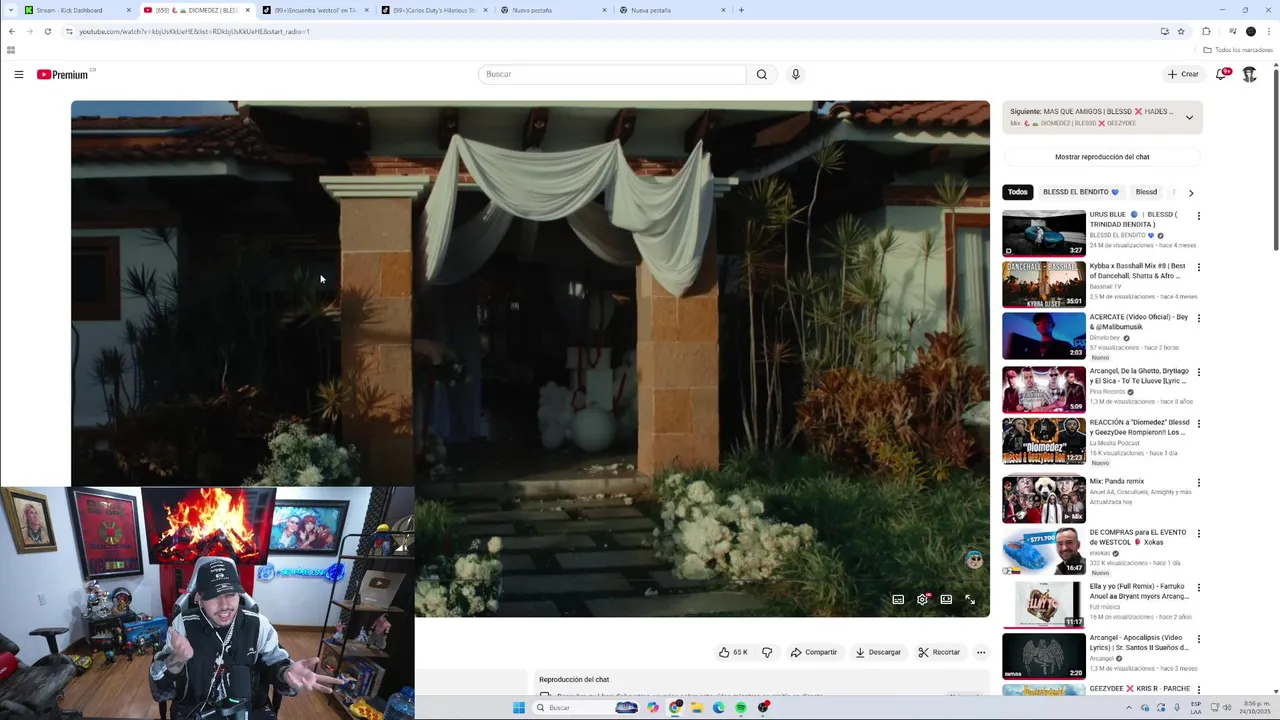Open Kybba Basshall Mix thumbnail
This screenshot has height=720, width=1280.
click(1044, 284)
